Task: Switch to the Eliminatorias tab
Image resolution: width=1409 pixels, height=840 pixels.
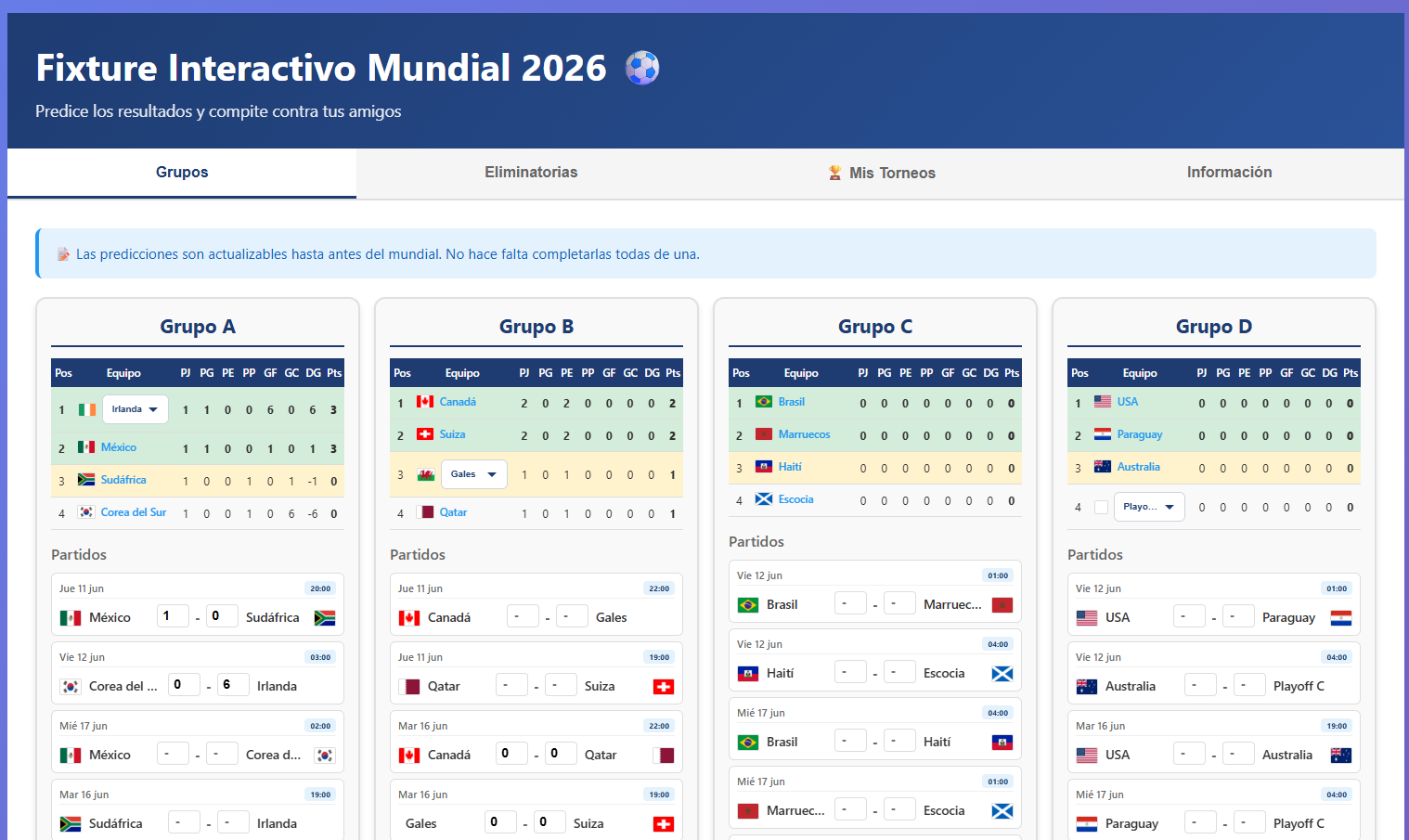Action: tap(531, 173)
